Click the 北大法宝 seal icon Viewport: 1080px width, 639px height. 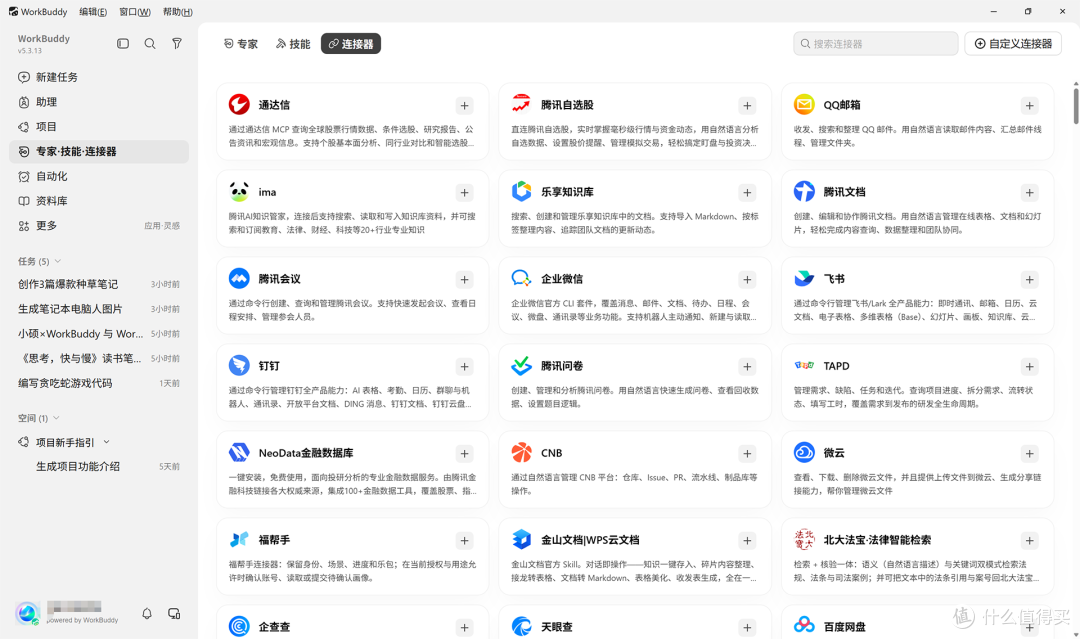pyautogui.click(x=804, y=540)
